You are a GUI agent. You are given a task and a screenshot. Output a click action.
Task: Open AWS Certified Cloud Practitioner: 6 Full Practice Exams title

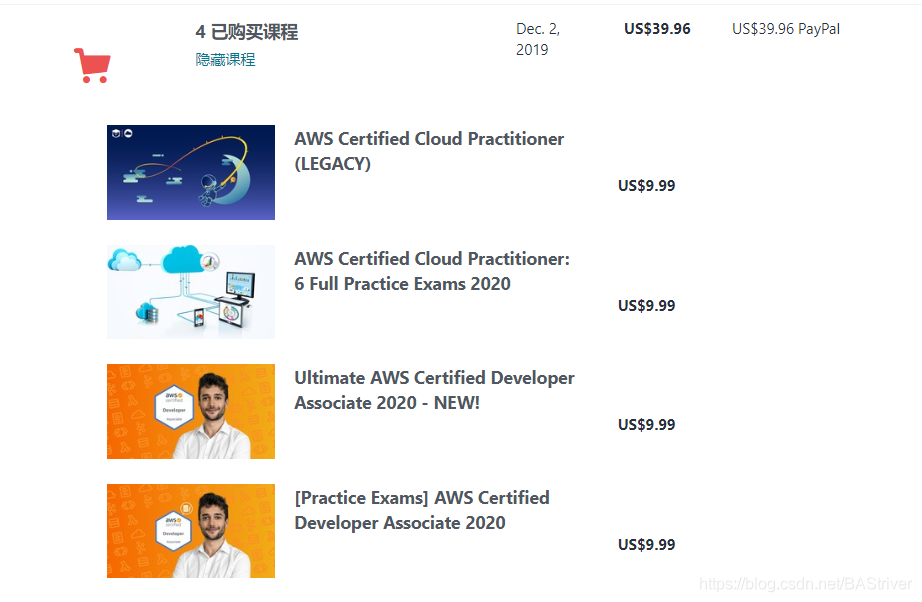pyautogui.click(x=432, y=271)
